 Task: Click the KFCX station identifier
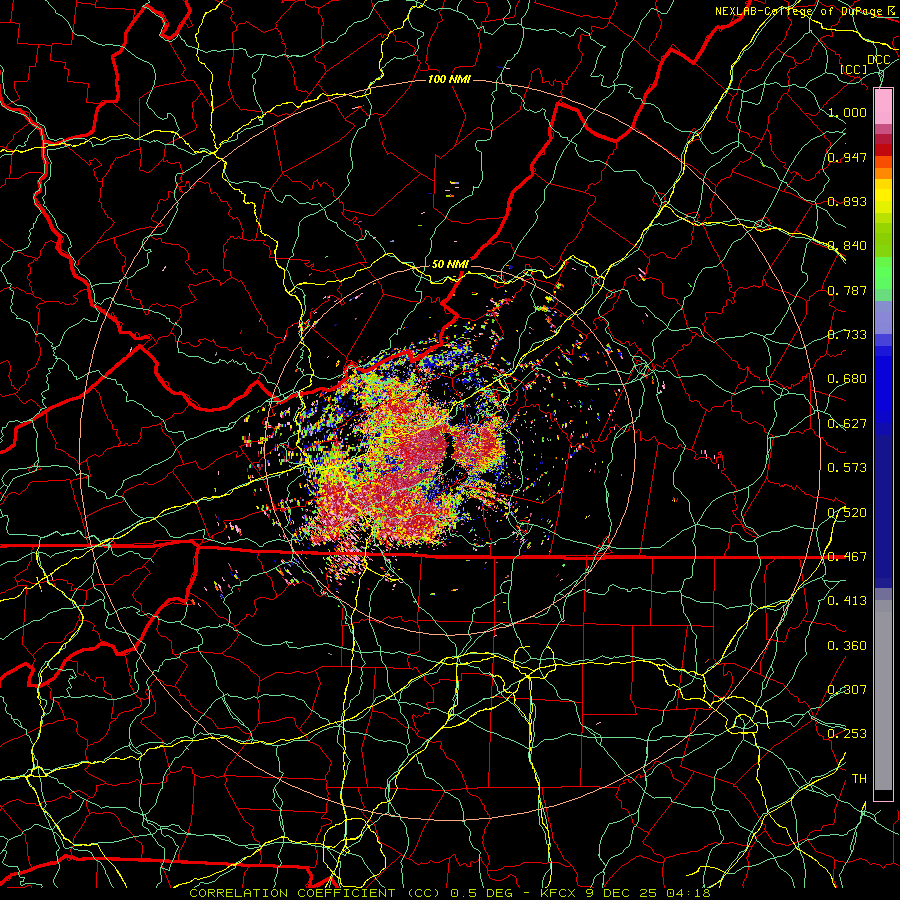coord(559,893)
